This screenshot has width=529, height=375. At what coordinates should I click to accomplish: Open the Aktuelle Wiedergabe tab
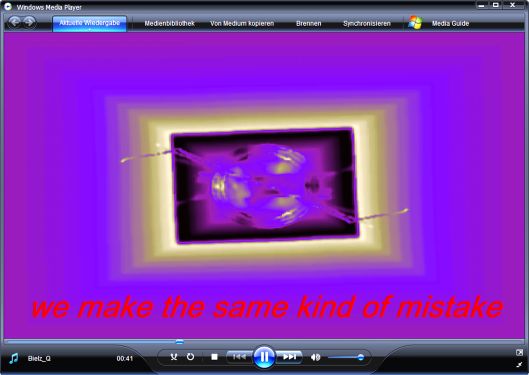(89, 23)
